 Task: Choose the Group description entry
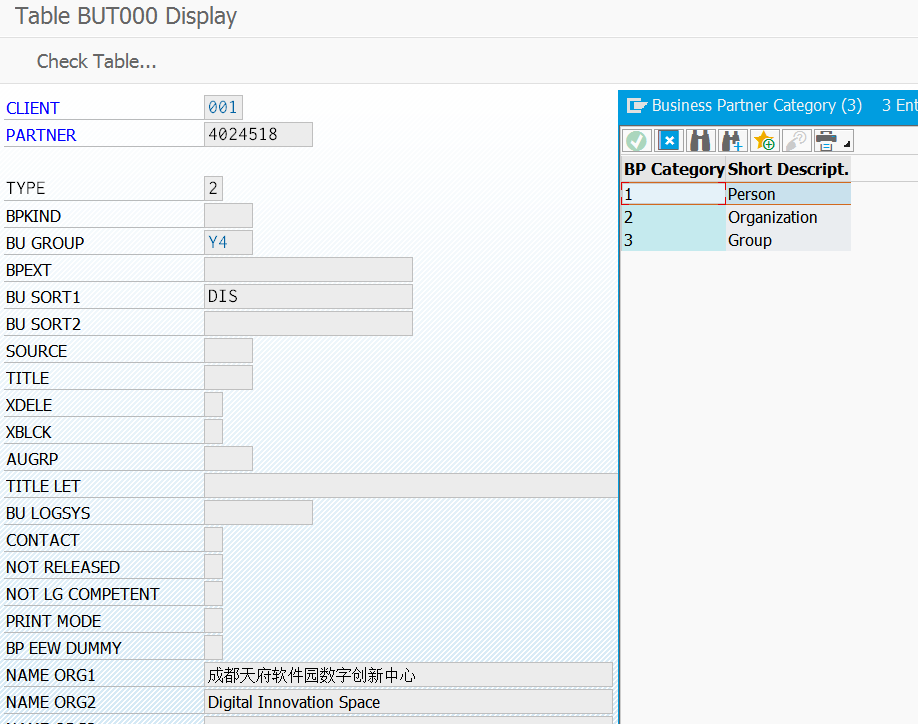[788, 240]
